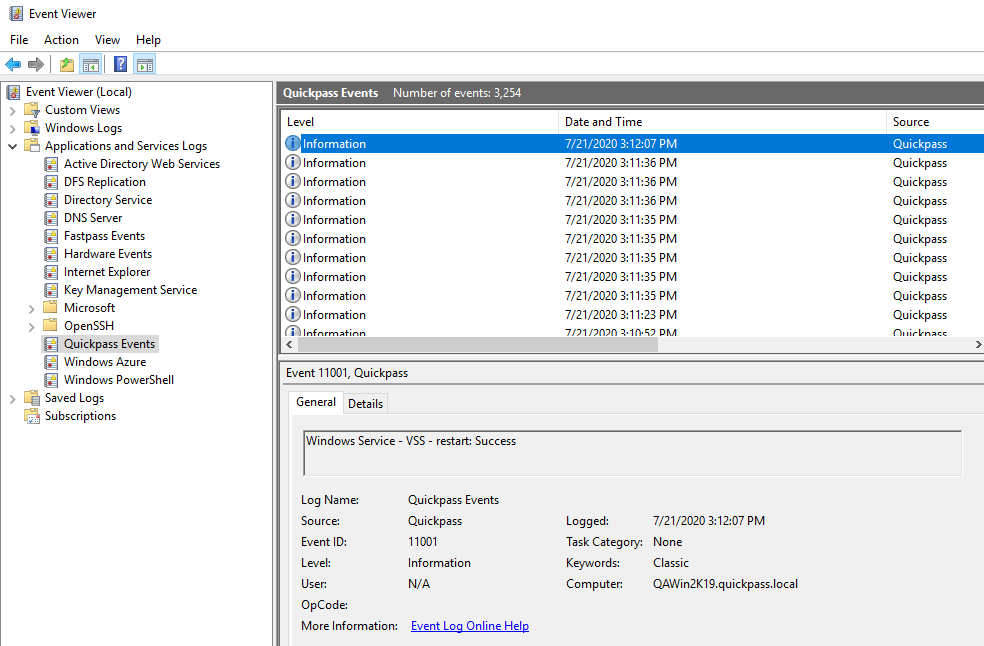Select DNS Server log in tree
The width and height of the screenshot is (984, 646).
tap(93, 218)
